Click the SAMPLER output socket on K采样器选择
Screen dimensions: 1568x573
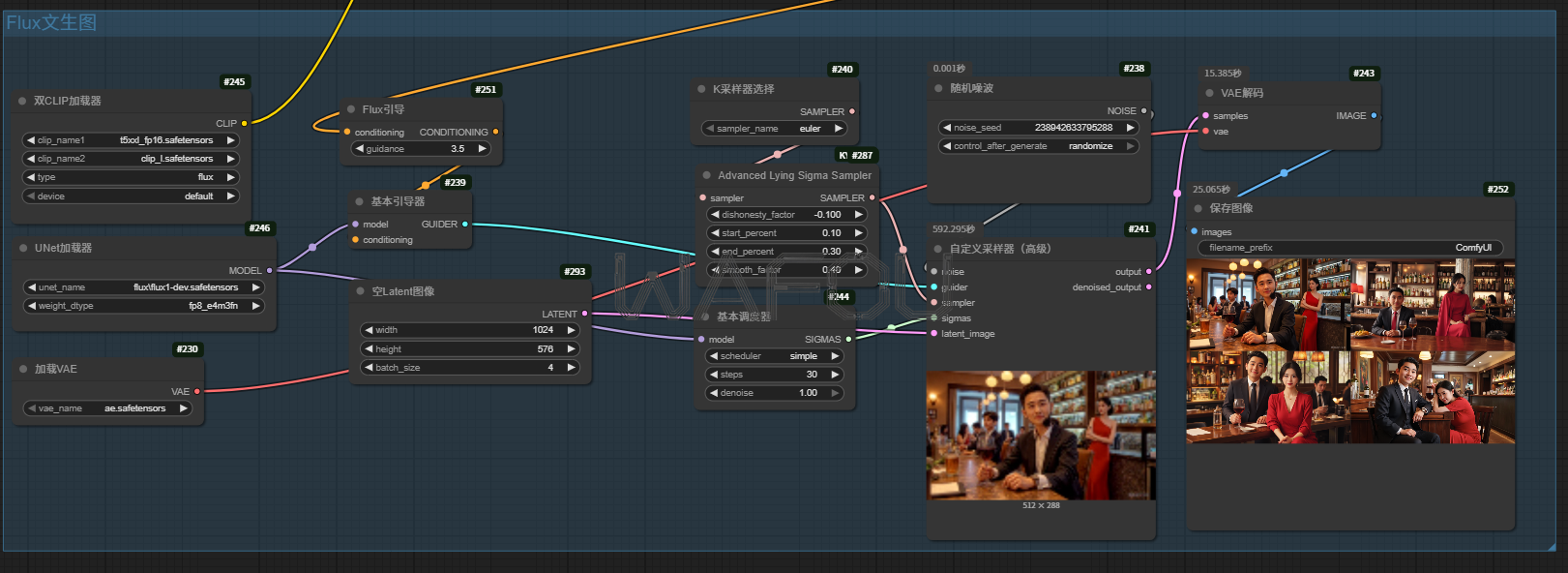coord(852,111)
